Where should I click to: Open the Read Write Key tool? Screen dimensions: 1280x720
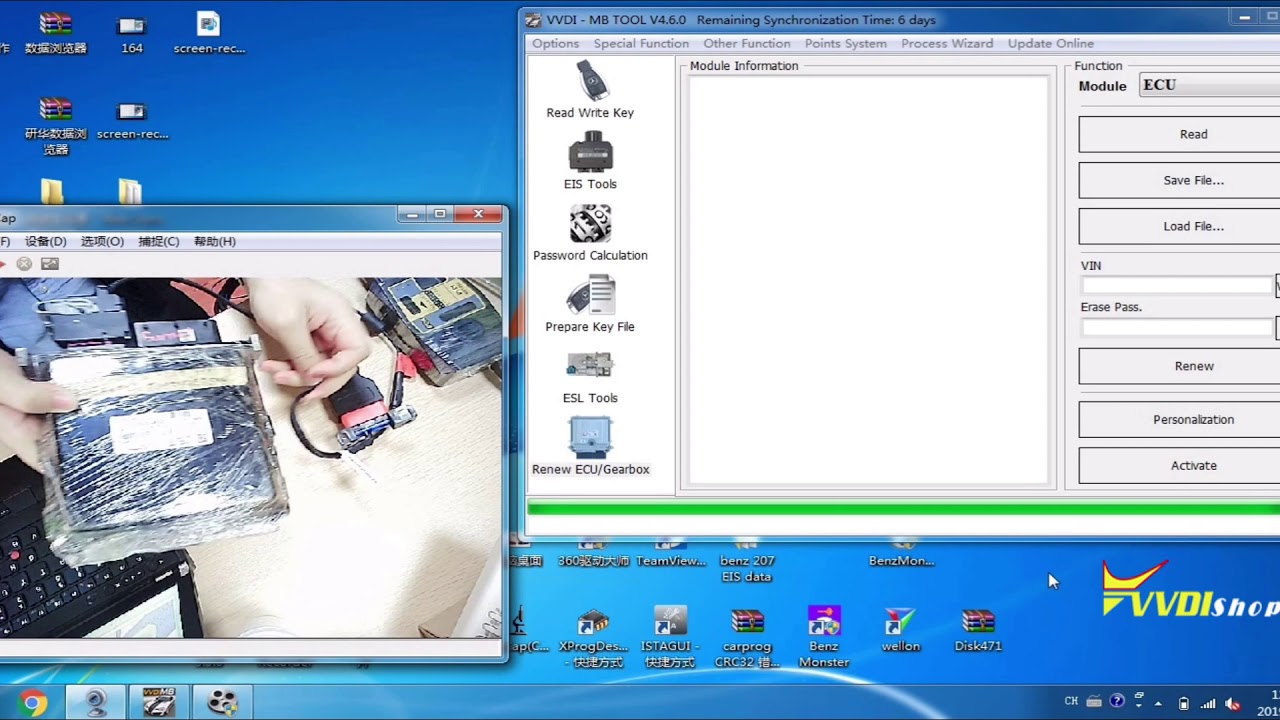[590, 89]
